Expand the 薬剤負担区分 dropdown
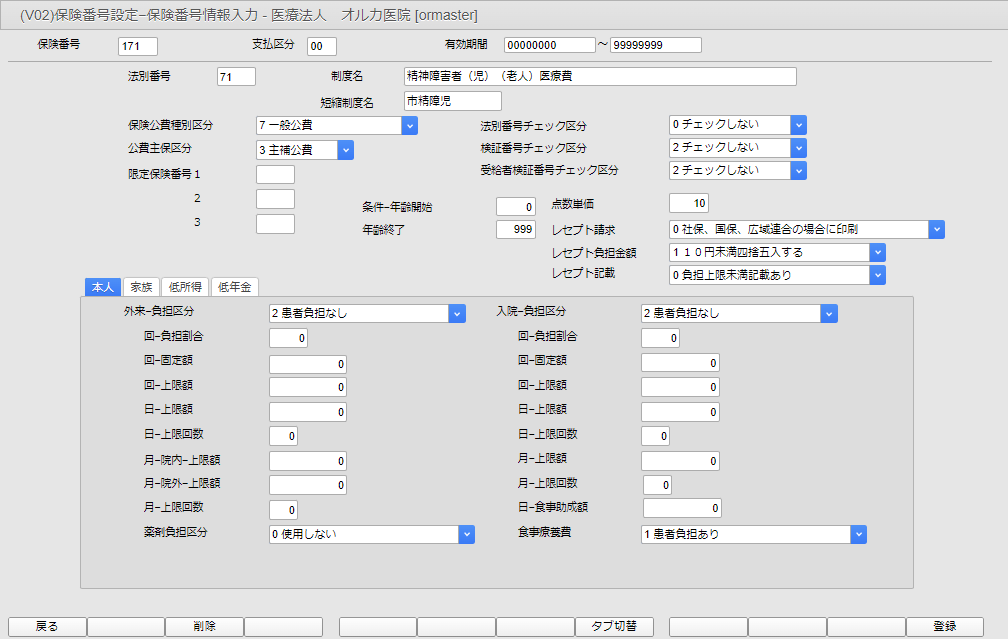The image size is (1008, 639). [465, 533]
